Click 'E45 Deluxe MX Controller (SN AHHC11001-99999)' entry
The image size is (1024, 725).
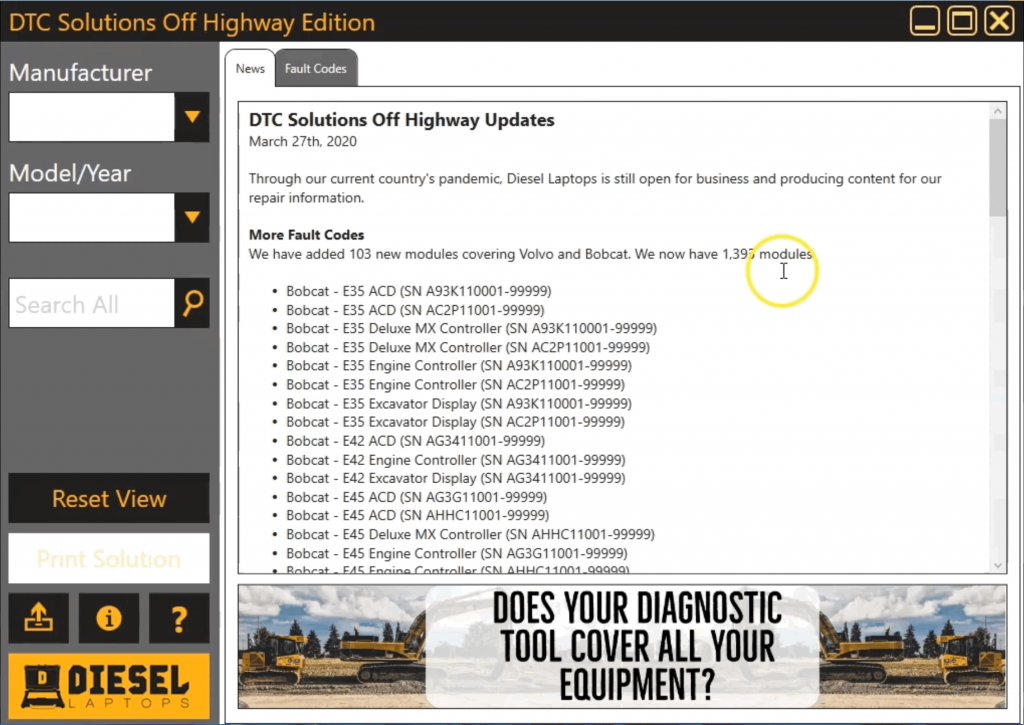470,534
